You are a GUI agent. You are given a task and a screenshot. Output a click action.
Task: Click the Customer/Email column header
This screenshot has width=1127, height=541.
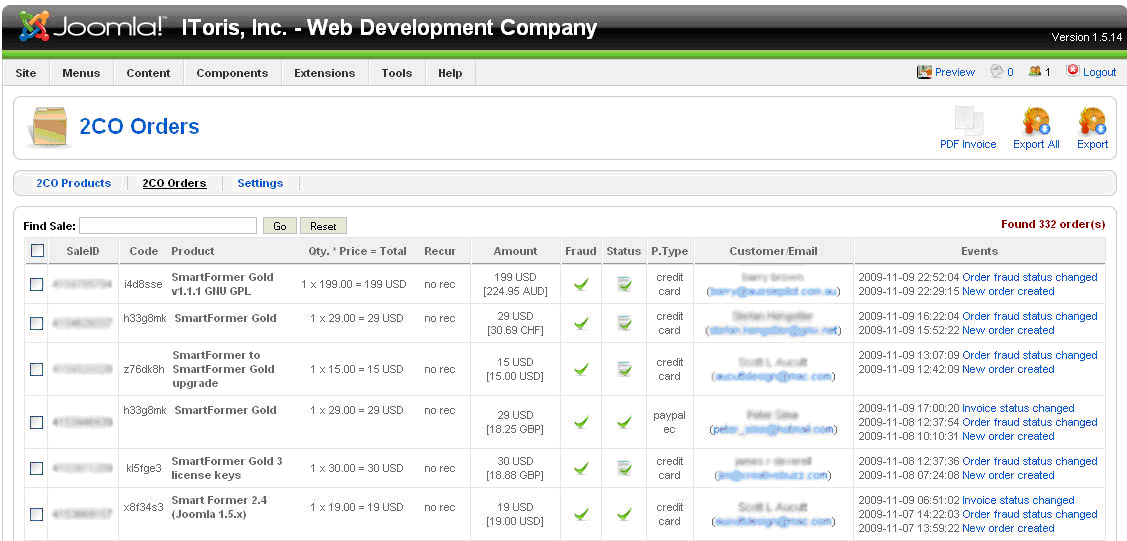point(773,251)
